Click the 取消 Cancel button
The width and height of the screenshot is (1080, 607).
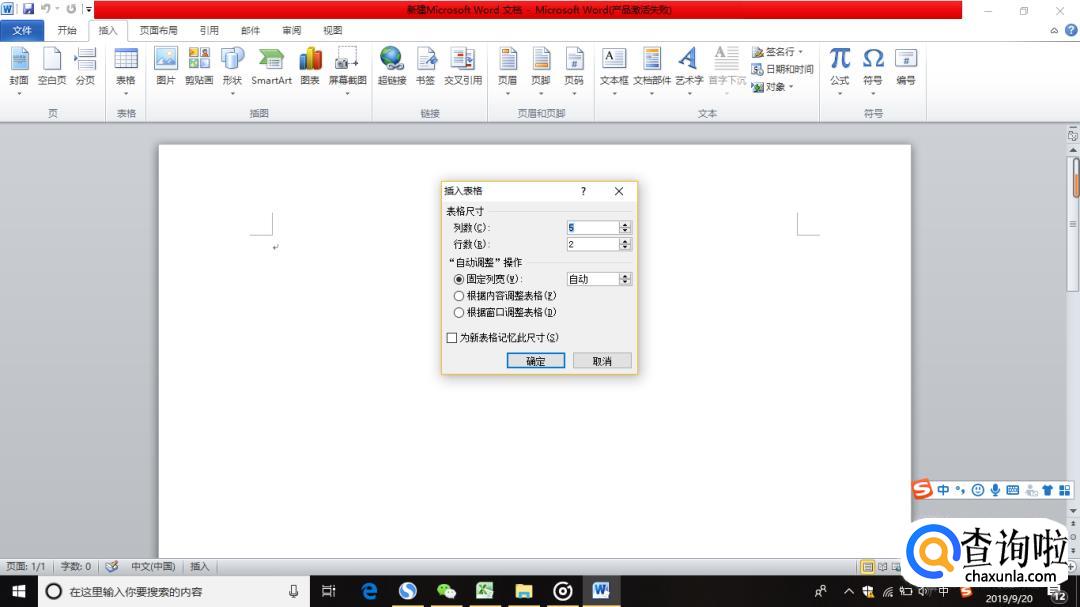point(602,361)
